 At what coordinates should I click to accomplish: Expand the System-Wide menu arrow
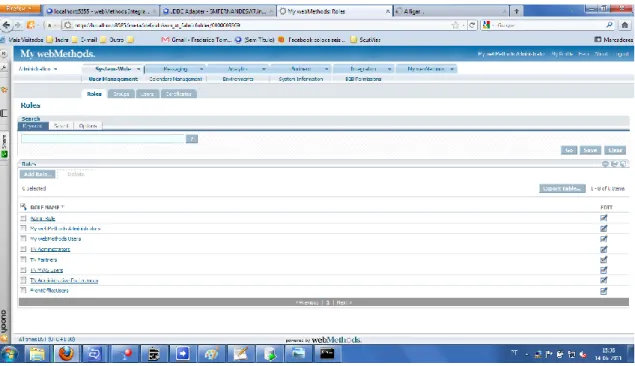[138, 69]
